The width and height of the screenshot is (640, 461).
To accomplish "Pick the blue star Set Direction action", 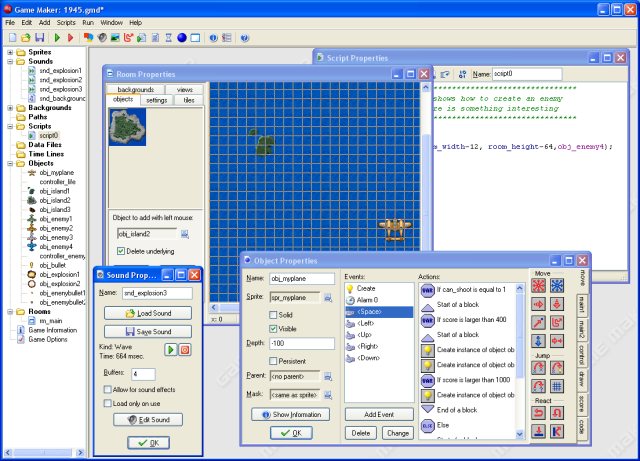I will [557, 285].
